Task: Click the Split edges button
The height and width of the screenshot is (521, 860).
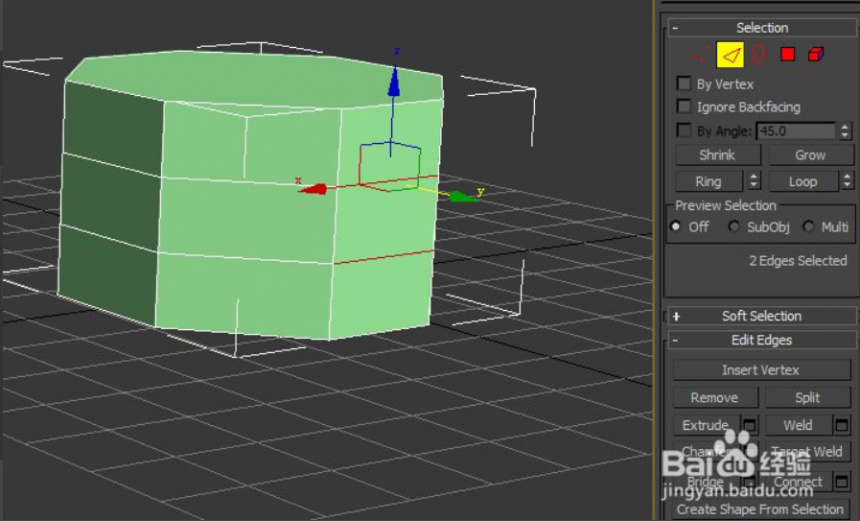Action: coord(807,398)
